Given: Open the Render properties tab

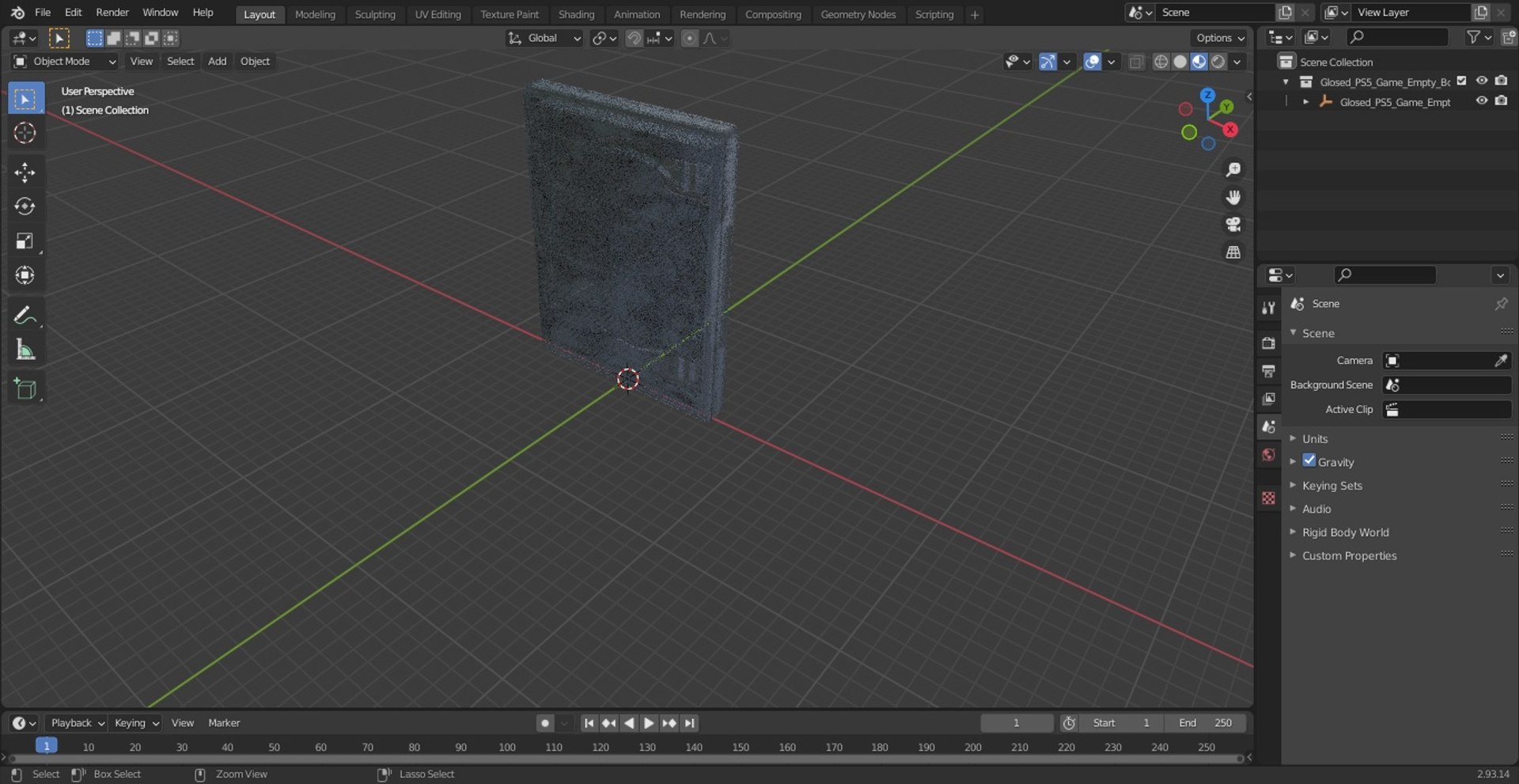Looking at the screenshot, I should [x=1268, y=343].
